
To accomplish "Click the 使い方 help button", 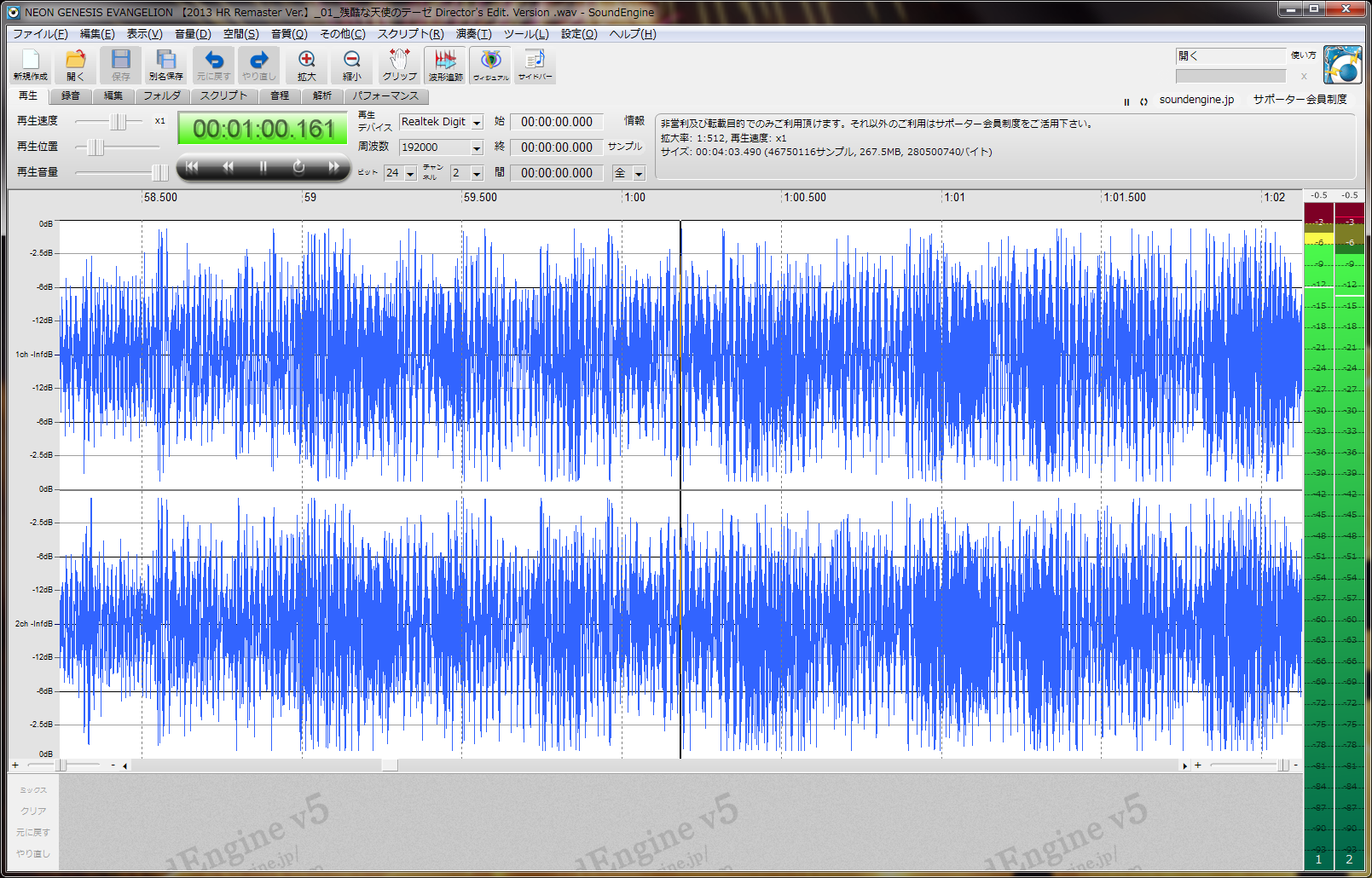I will tap(1303, 55).
